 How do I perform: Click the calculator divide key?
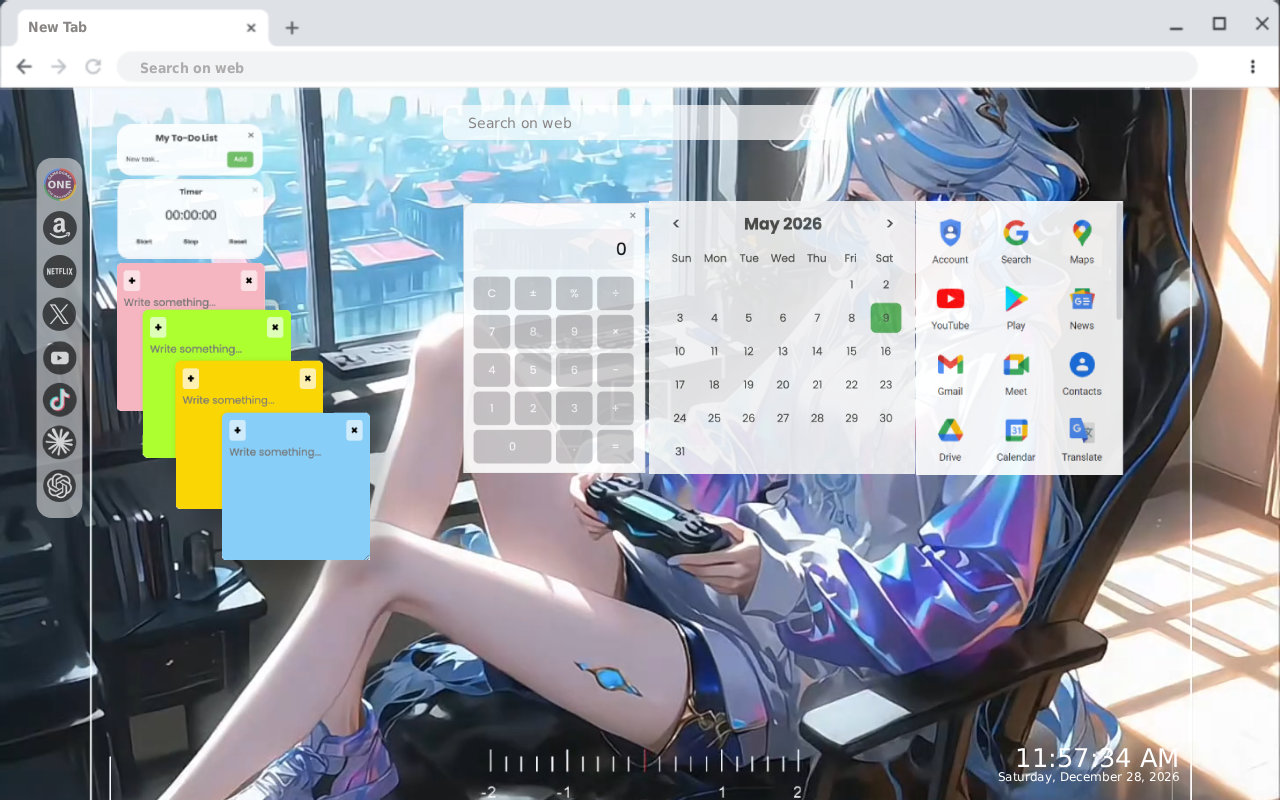click(615, 293)
